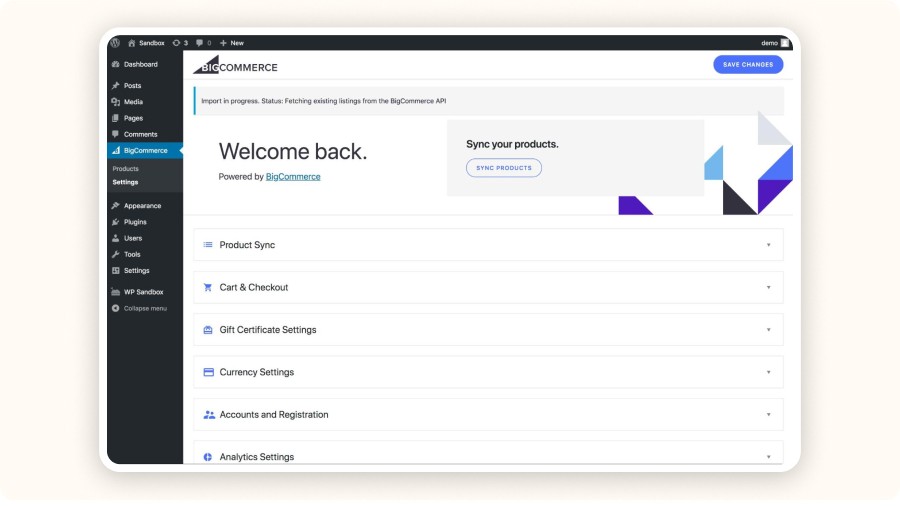Expand the Gift Certificate Settings arrow

coord(769,330)
